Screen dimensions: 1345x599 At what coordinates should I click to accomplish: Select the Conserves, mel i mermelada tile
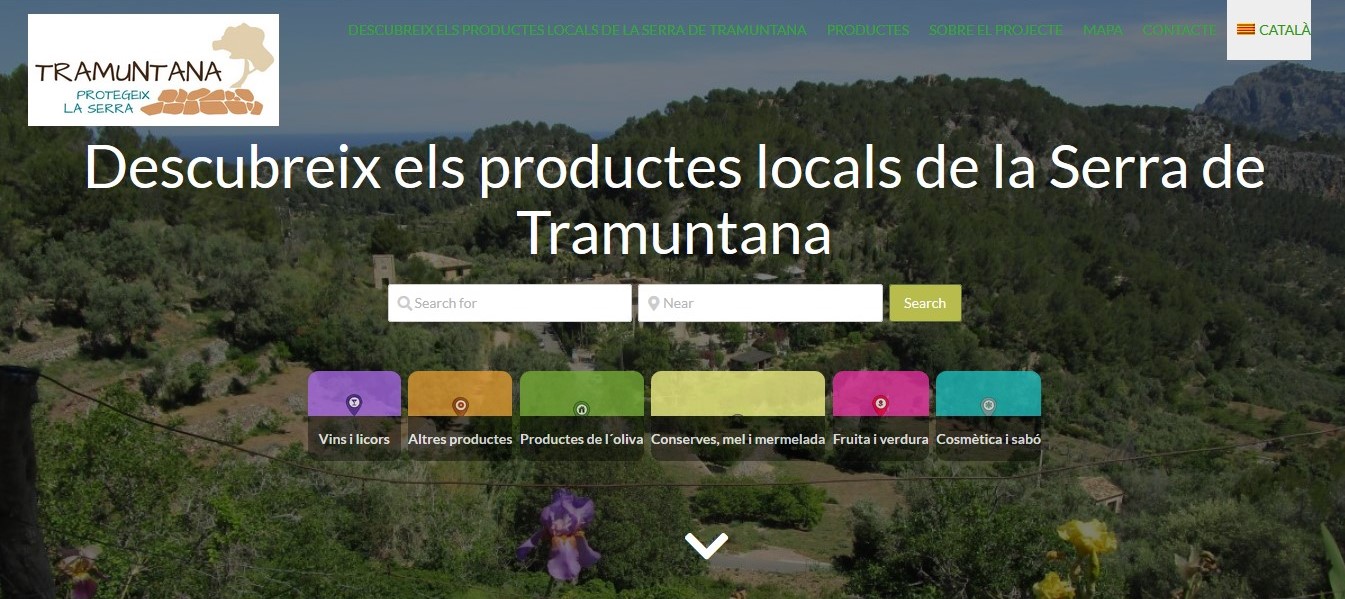(x=738, y=416)
